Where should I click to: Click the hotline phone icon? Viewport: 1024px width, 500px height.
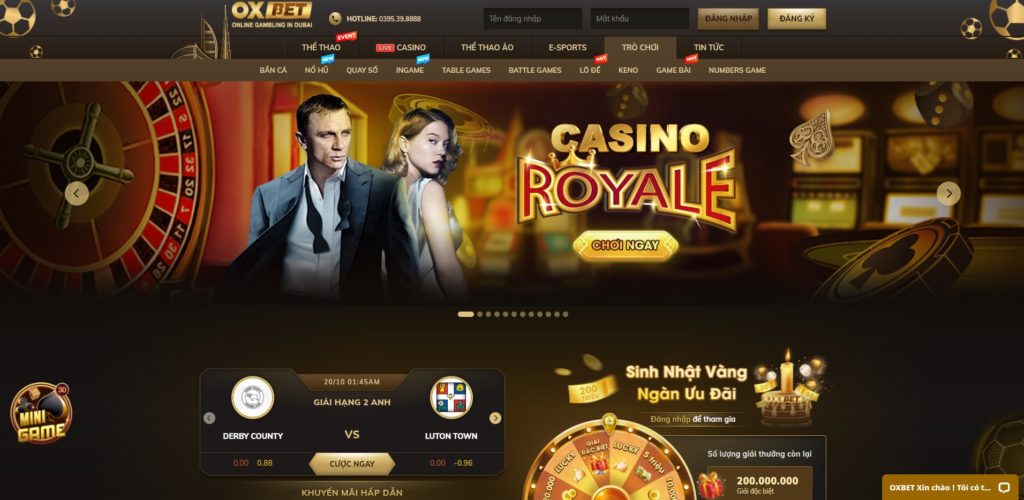pos(335,19)
